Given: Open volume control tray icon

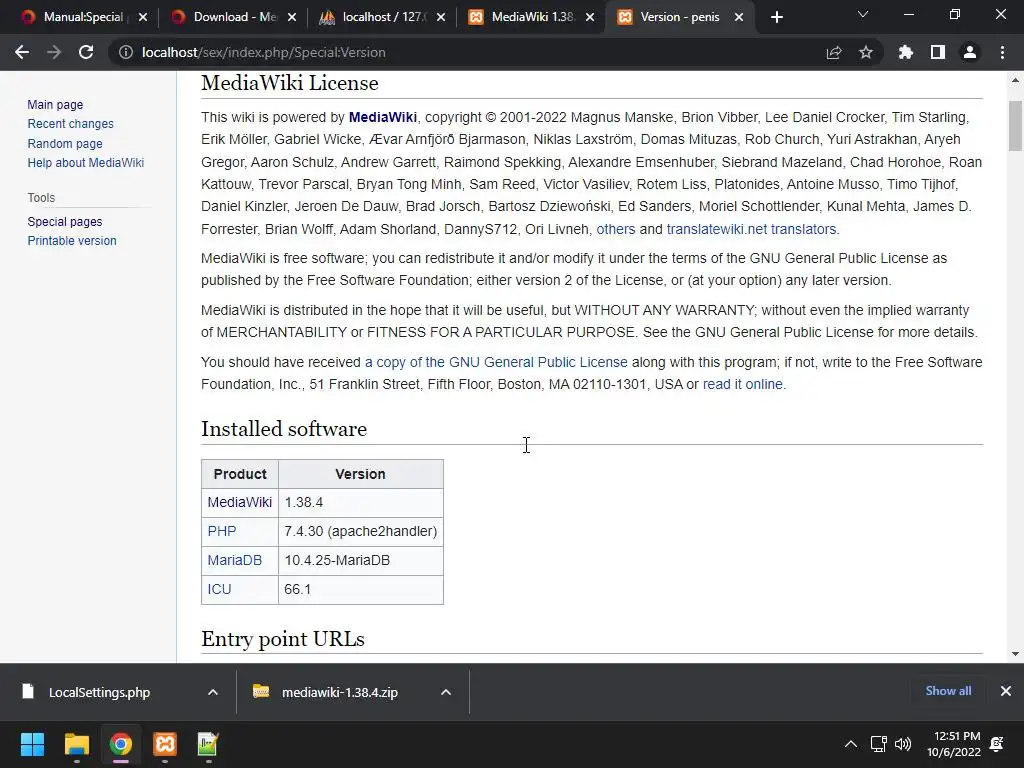Looking at the screenshot, I should click(x=903, y=744).
